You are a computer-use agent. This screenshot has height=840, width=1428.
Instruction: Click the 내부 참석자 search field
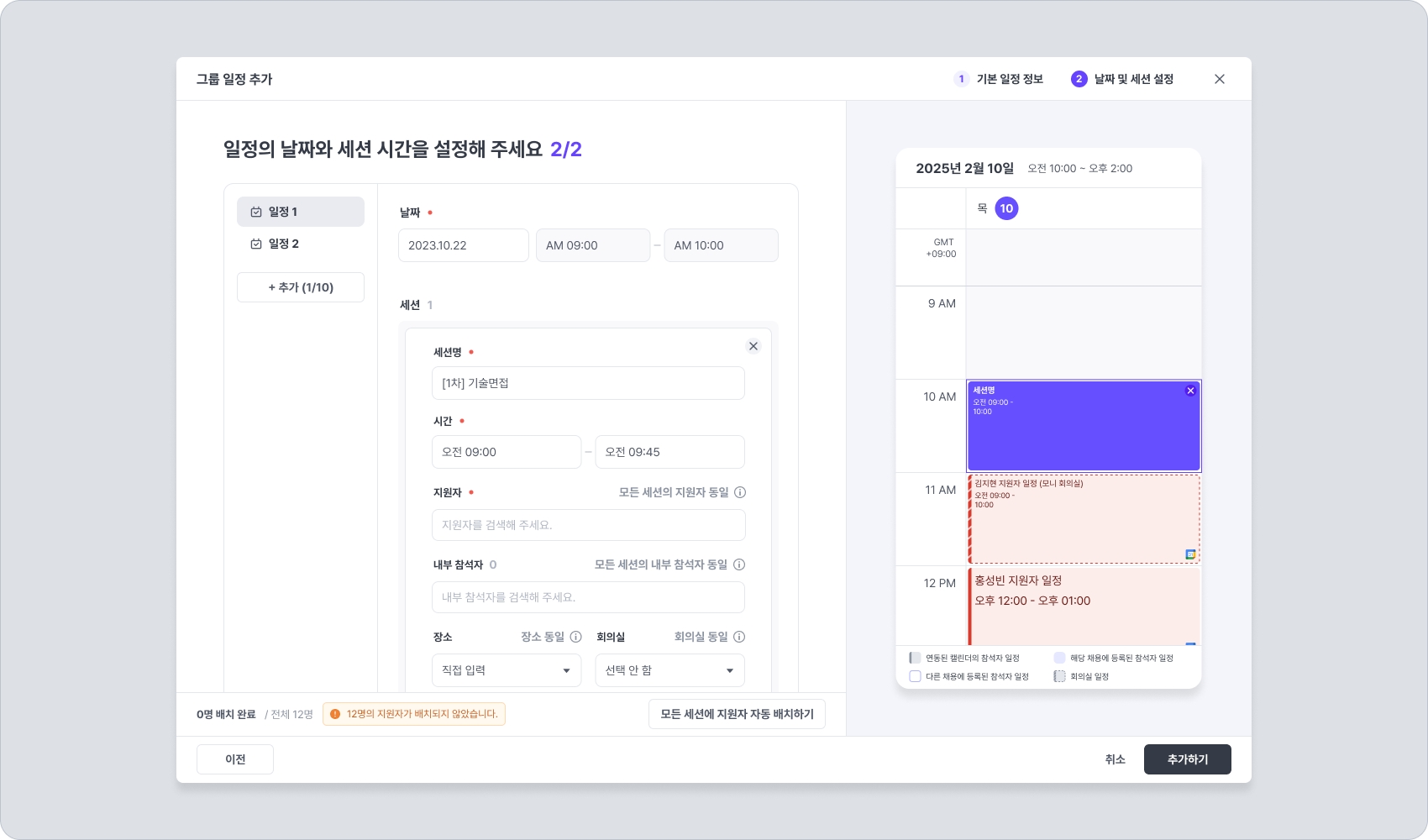point(588,597)
